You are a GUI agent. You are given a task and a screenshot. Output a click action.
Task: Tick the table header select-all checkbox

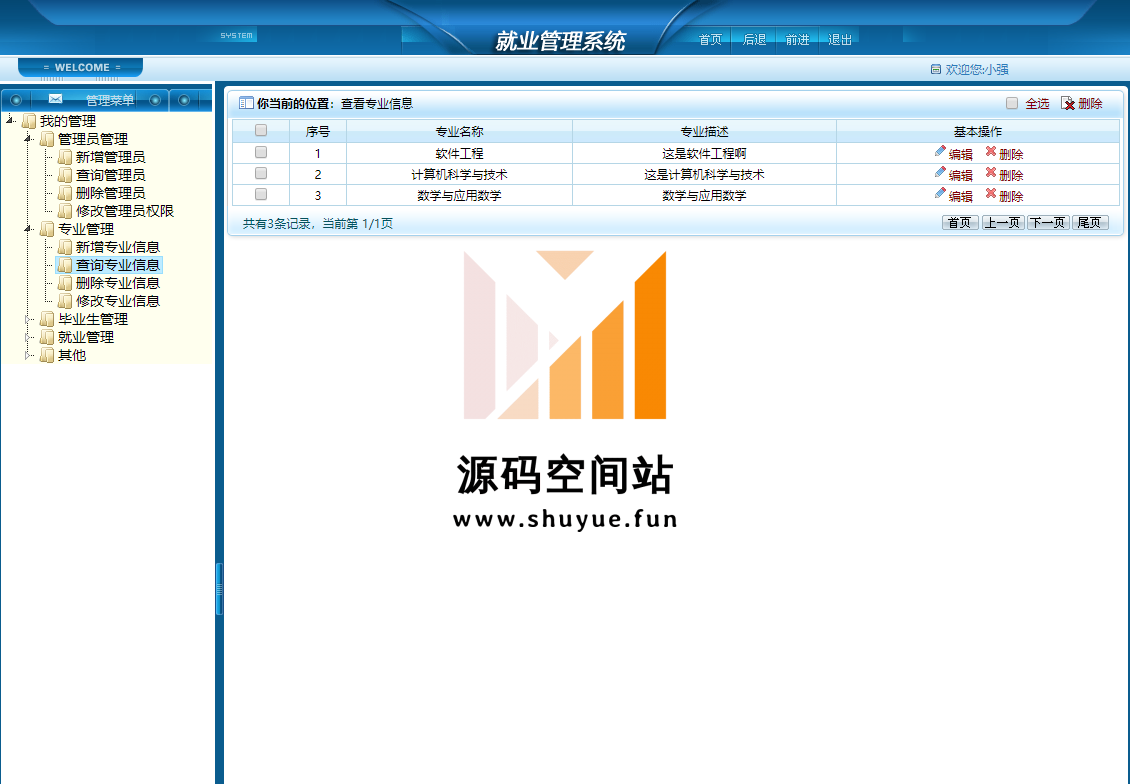261,130
